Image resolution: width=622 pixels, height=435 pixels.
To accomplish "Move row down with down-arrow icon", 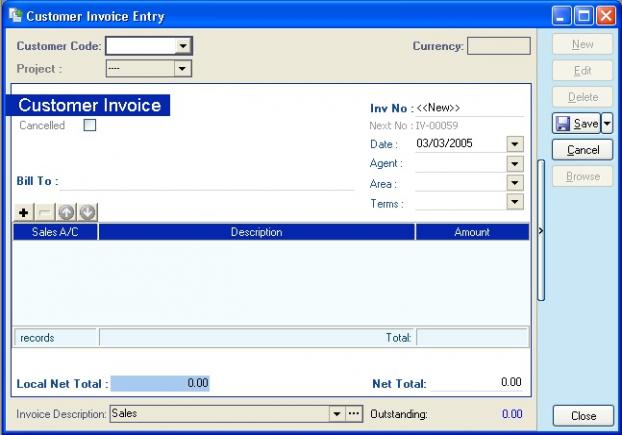I will click(87, 213).
